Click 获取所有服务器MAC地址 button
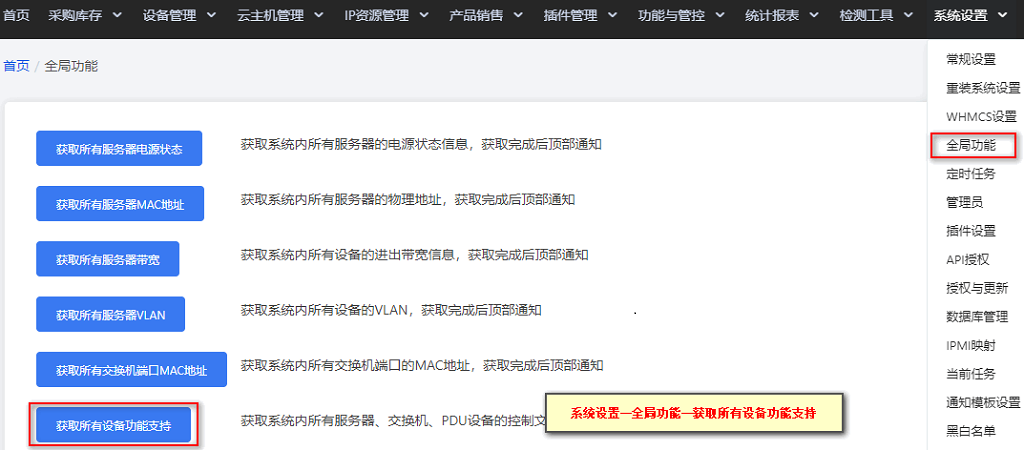The width and height of the screenshot is (1024, 450). pos(120,204)
